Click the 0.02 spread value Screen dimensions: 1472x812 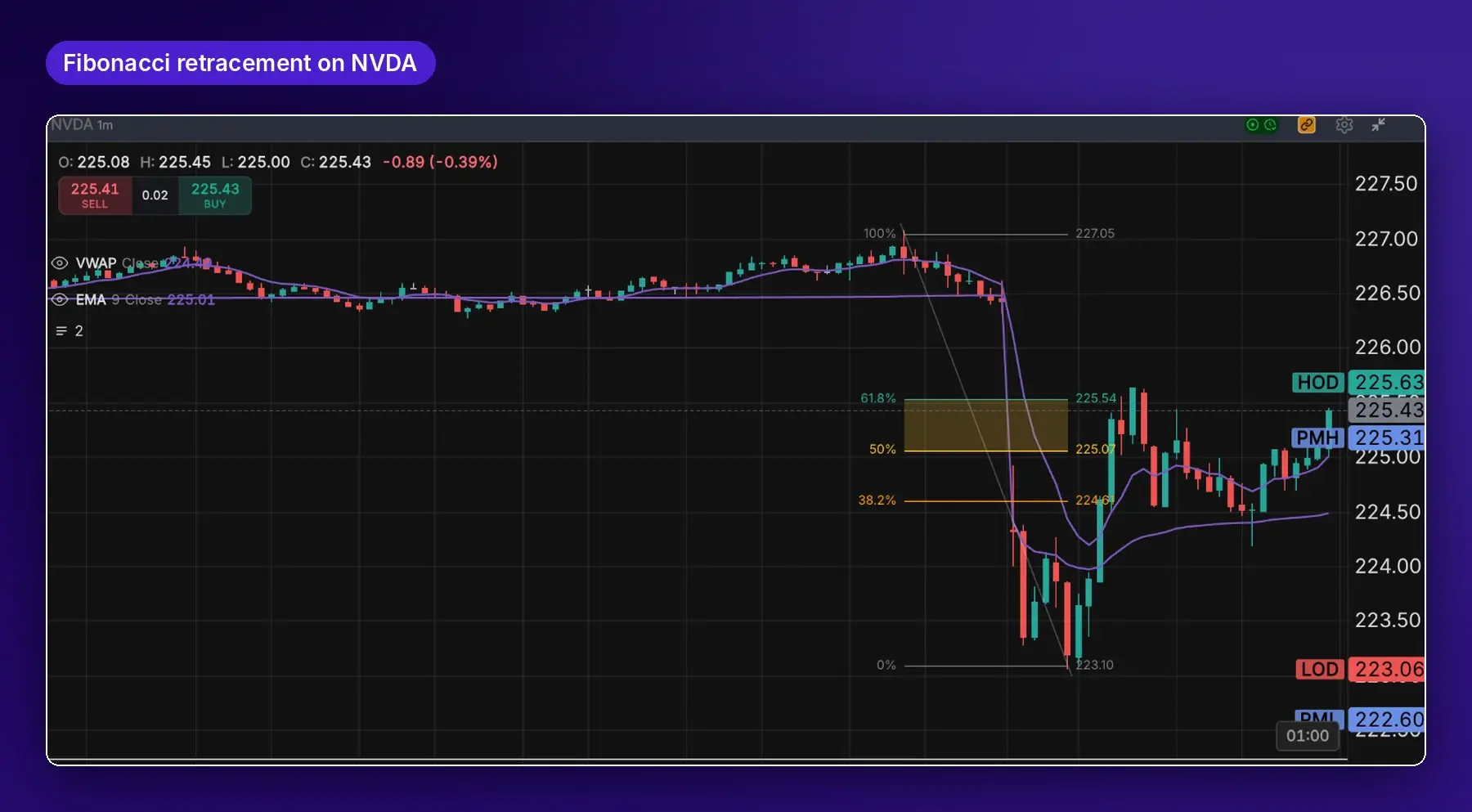coord(155,195)
